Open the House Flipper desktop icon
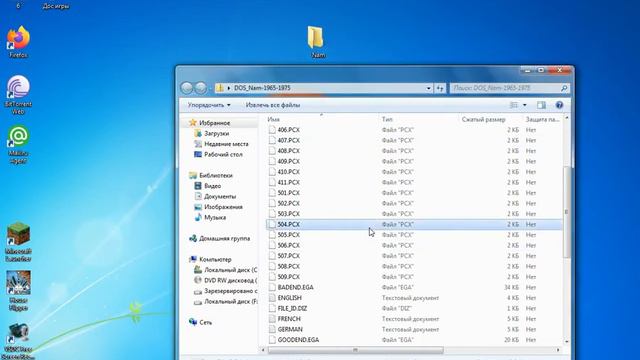Viewport: 640px width, 360px height. (x=18, y=291)
